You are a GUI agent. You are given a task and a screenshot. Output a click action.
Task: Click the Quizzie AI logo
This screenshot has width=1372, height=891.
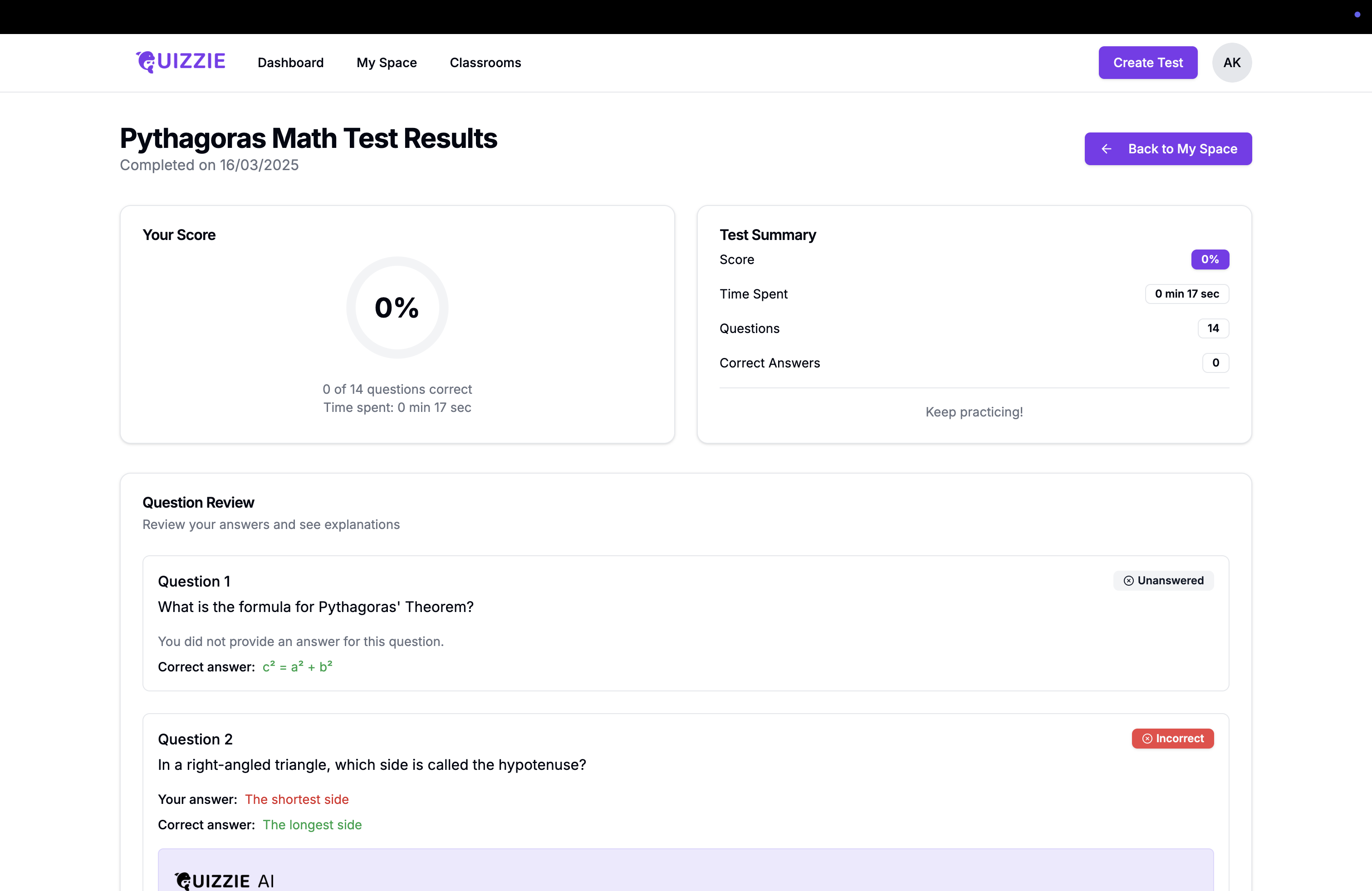(224, 881)
